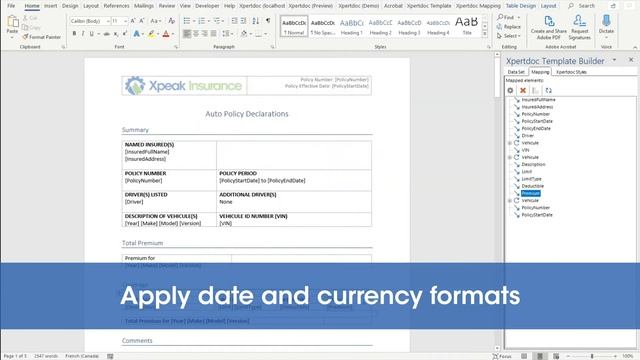Justify the text
This screenshot has height=360, width=640.
point(213,34)
